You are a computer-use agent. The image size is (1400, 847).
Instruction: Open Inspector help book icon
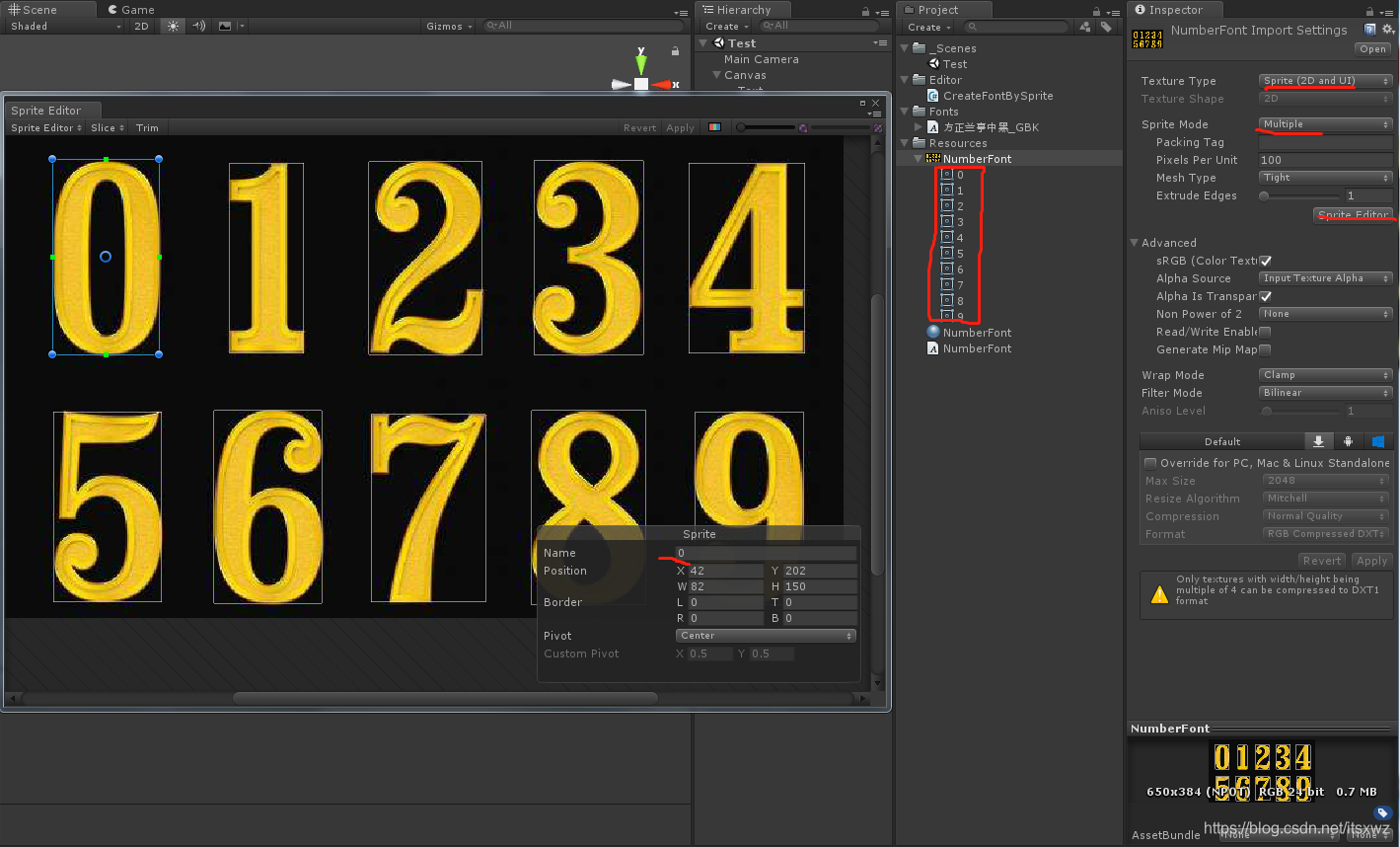click(x=1370, y=30)
